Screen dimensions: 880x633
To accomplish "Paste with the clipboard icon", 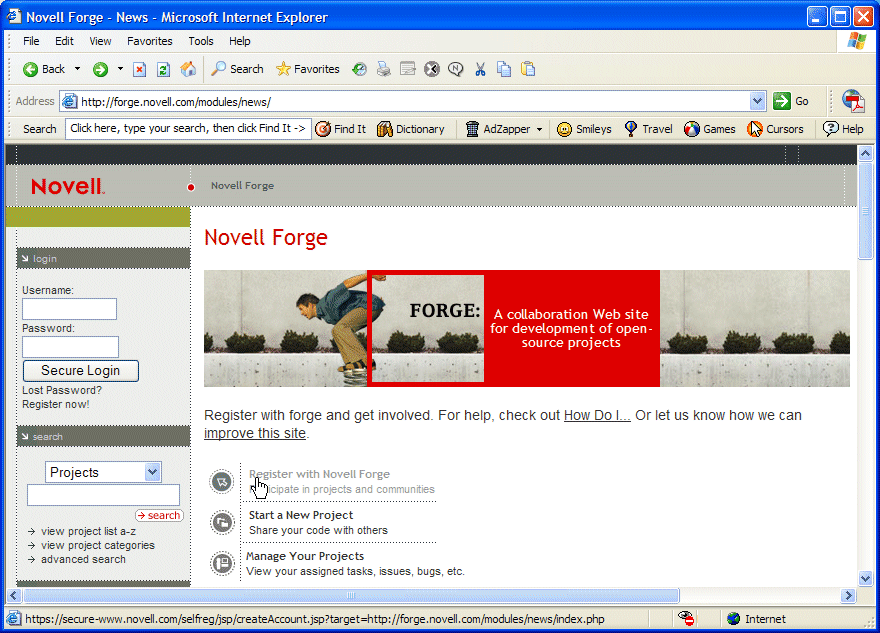I will (x=528, y=69).
